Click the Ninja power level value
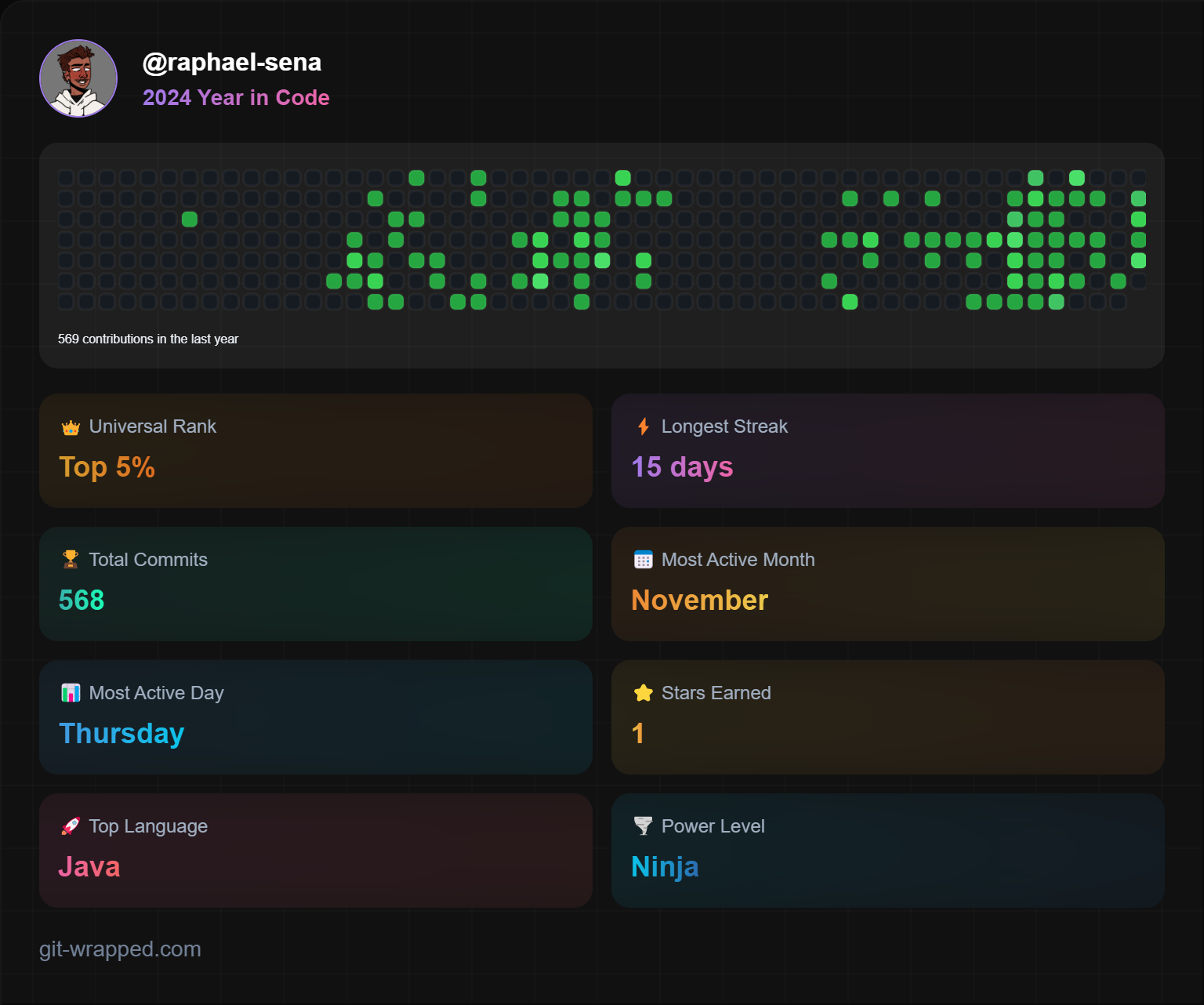The width and height of the screenshot is (1204, 1005). 665,867
